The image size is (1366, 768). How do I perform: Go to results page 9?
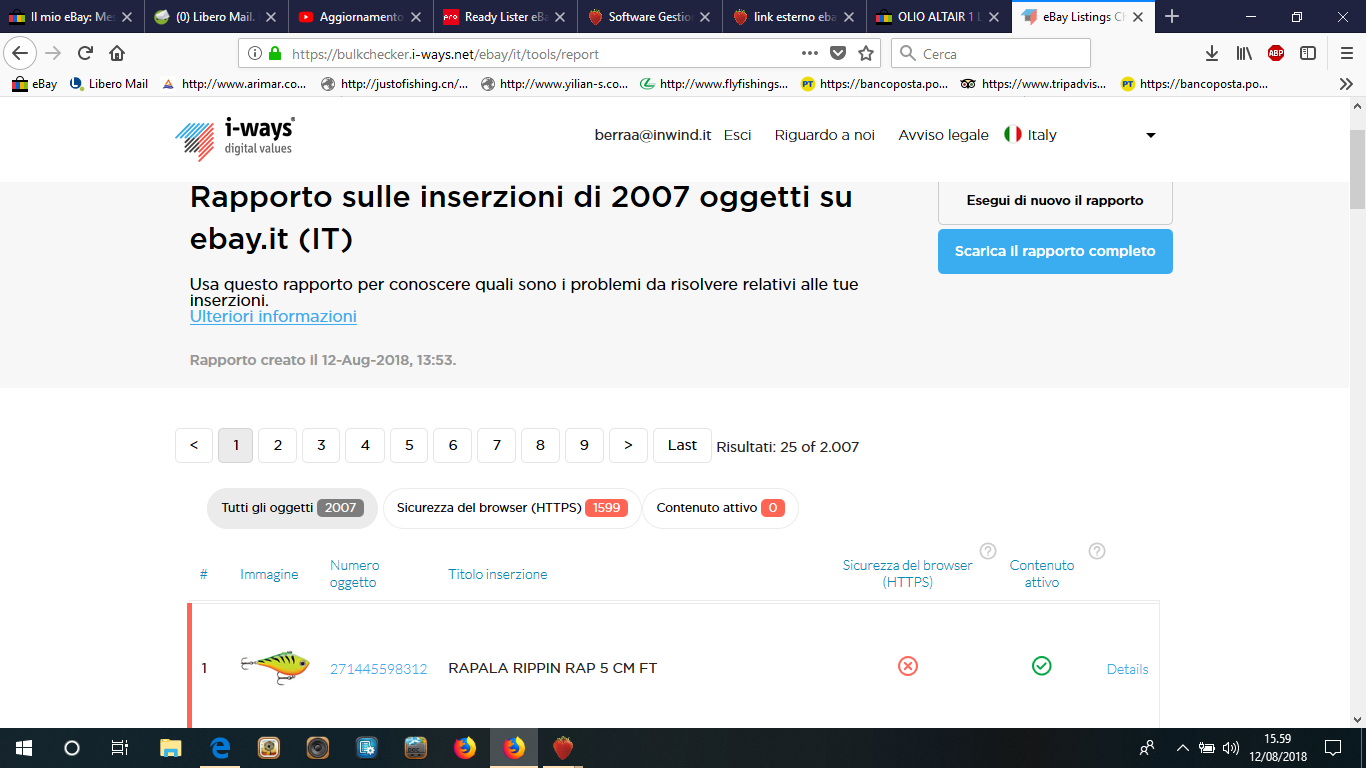click(584, 445)
